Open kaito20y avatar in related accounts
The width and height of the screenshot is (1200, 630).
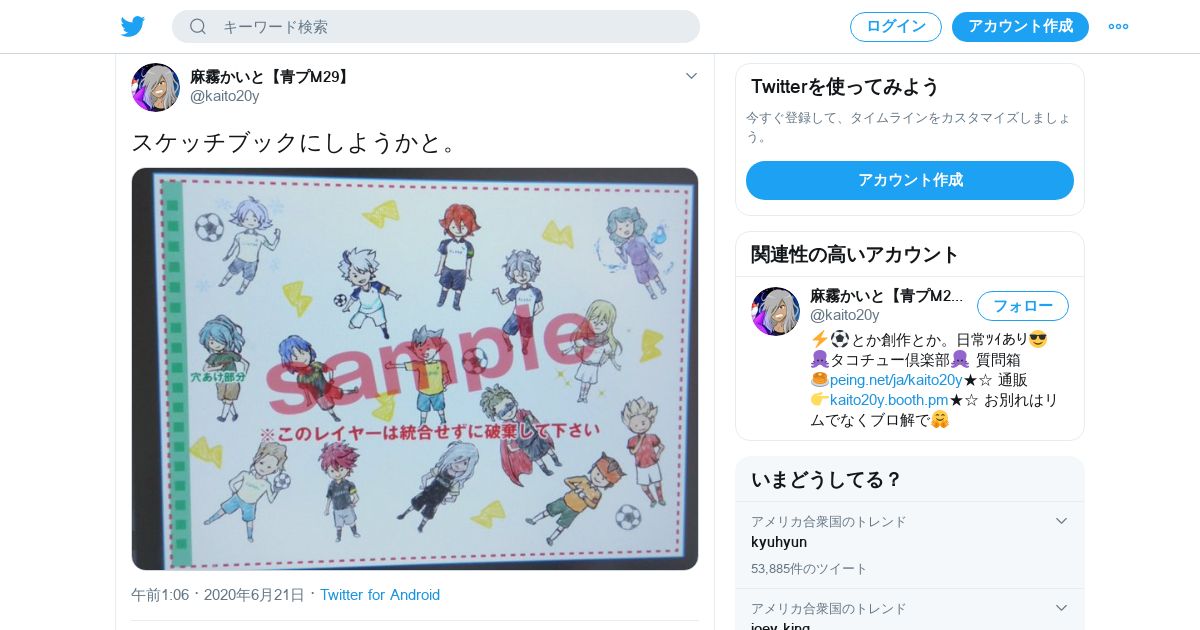pyautogui.click(x=776, y=311)
